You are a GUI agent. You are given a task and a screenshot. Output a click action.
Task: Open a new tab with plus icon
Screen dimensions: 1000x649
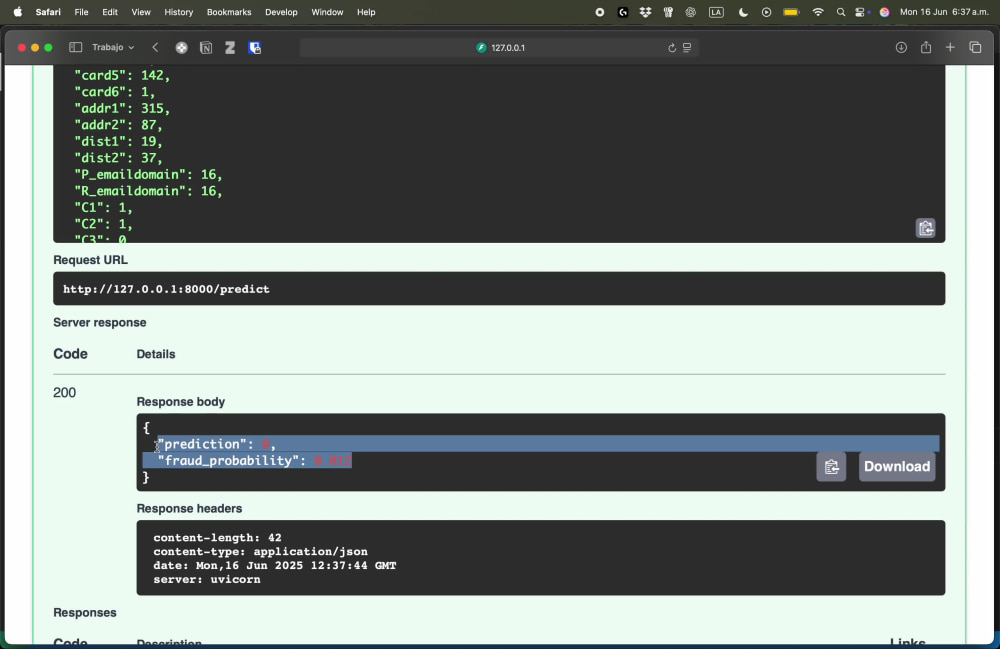coord(950,47)
